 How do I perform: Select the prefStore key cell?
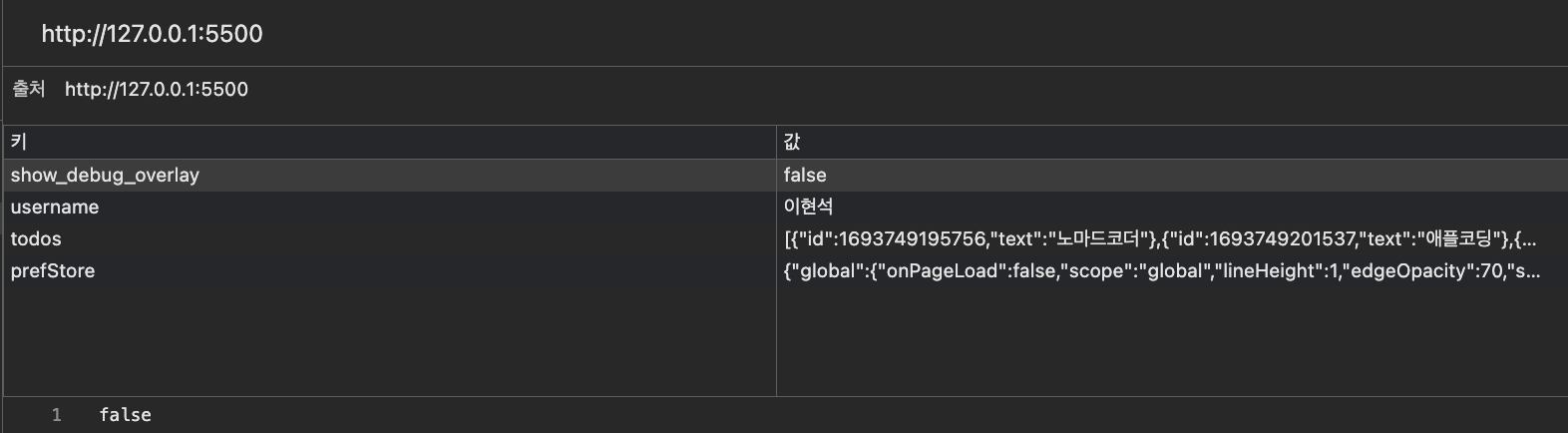389,270
